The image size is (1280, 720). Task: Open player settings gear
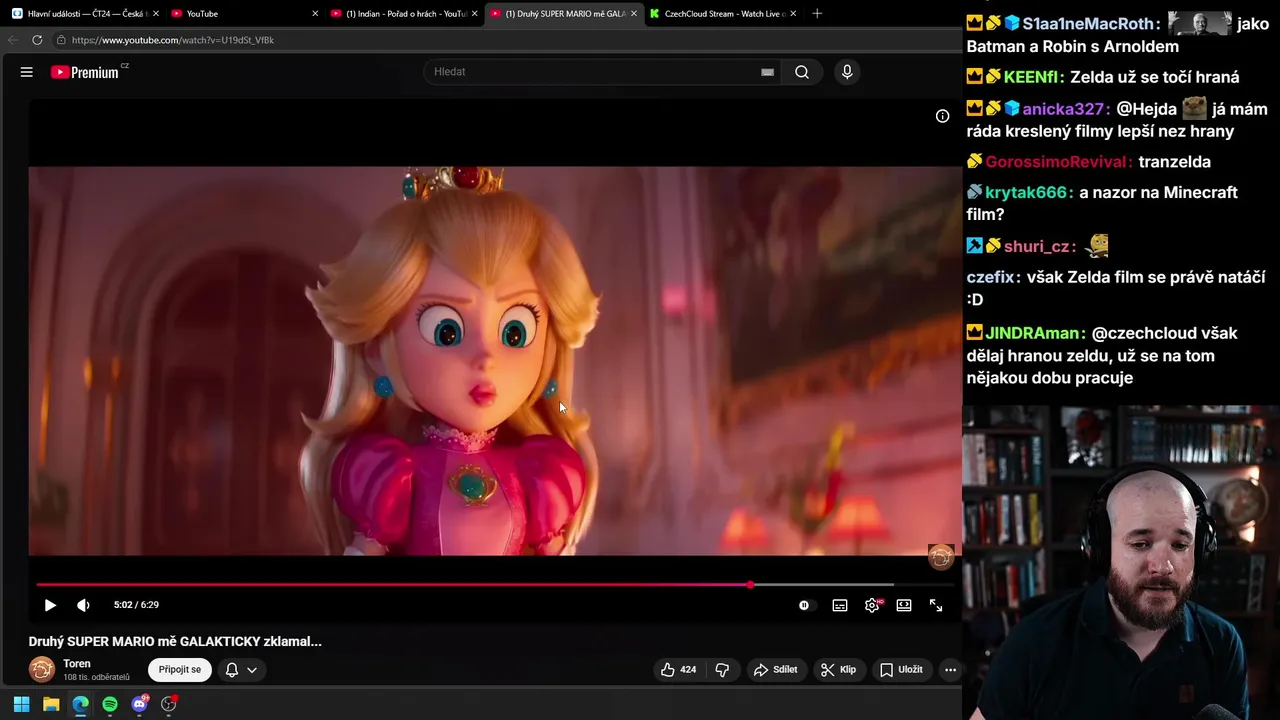click(x=872, y=605)
